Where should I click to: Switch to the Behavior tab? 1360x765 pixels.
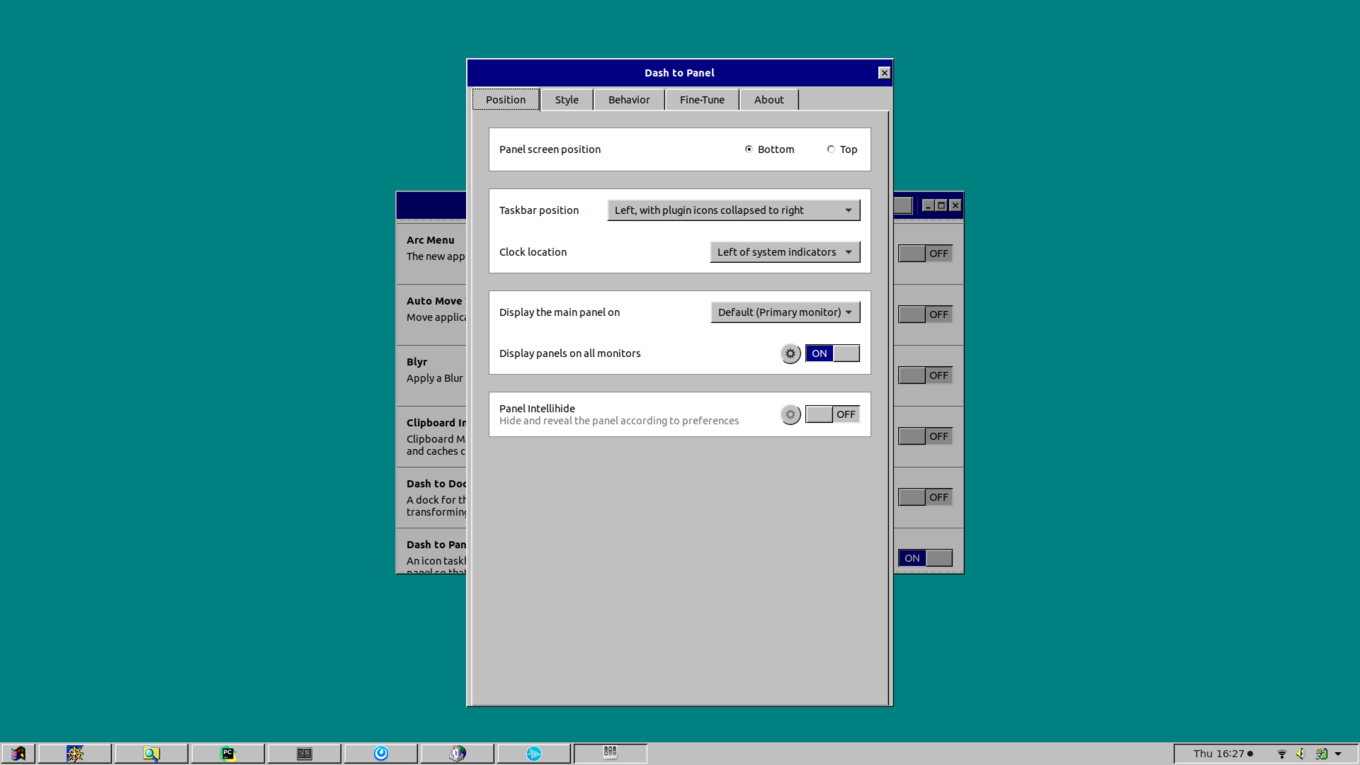[x=629, y=99]
